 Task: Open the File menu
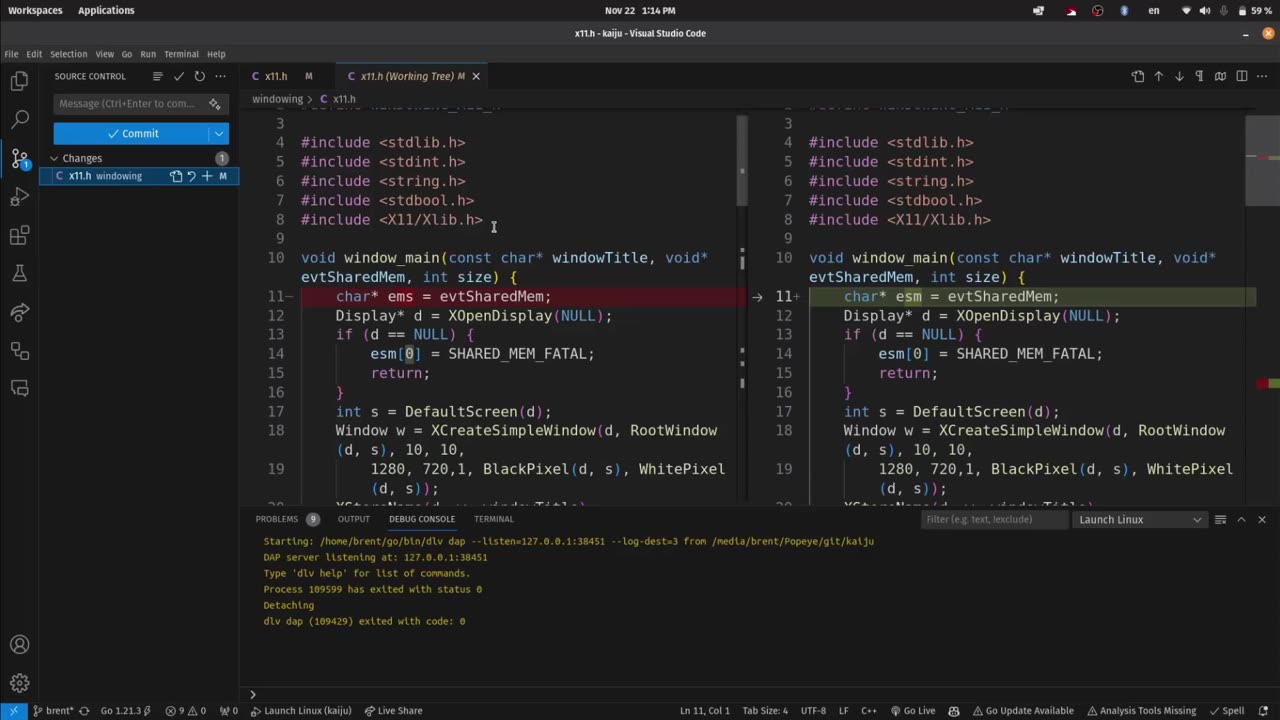[x=11, y=54]
